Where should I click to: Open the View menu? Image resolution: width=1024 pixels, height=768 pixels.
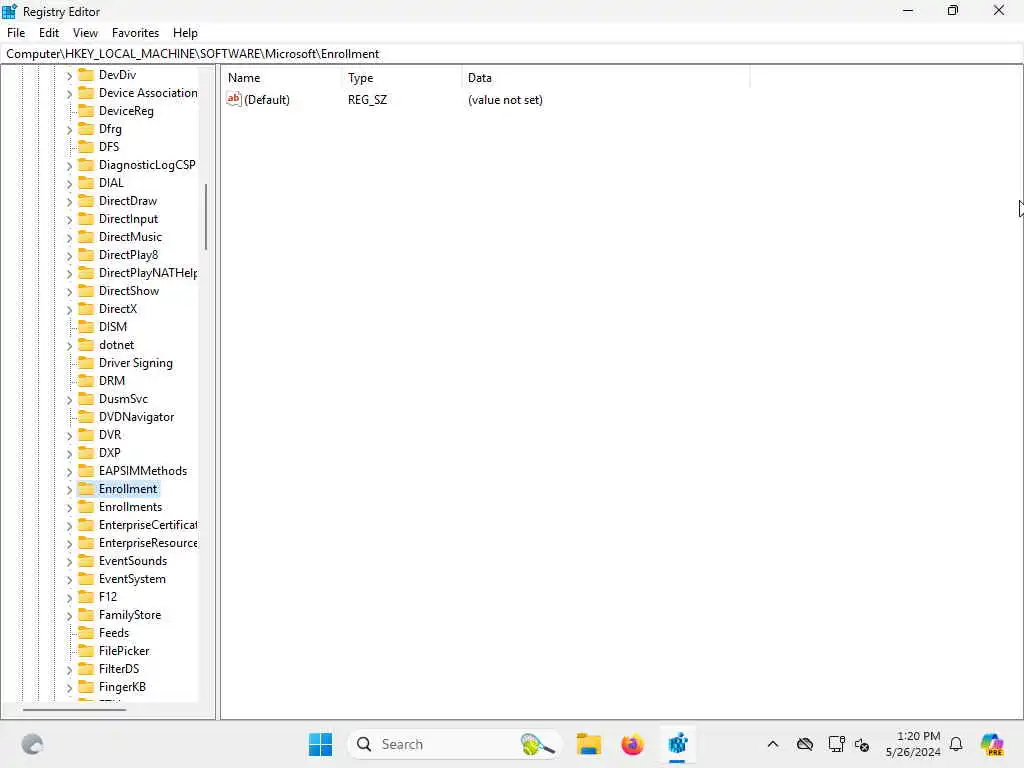(x=85, y=33)
